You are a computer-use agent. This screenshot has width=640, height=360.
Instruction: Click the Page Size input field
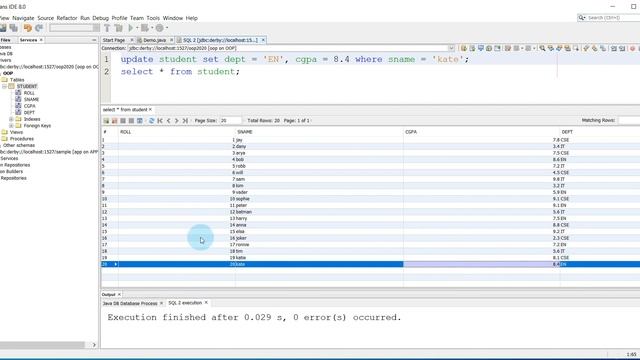tap(231, 121)
